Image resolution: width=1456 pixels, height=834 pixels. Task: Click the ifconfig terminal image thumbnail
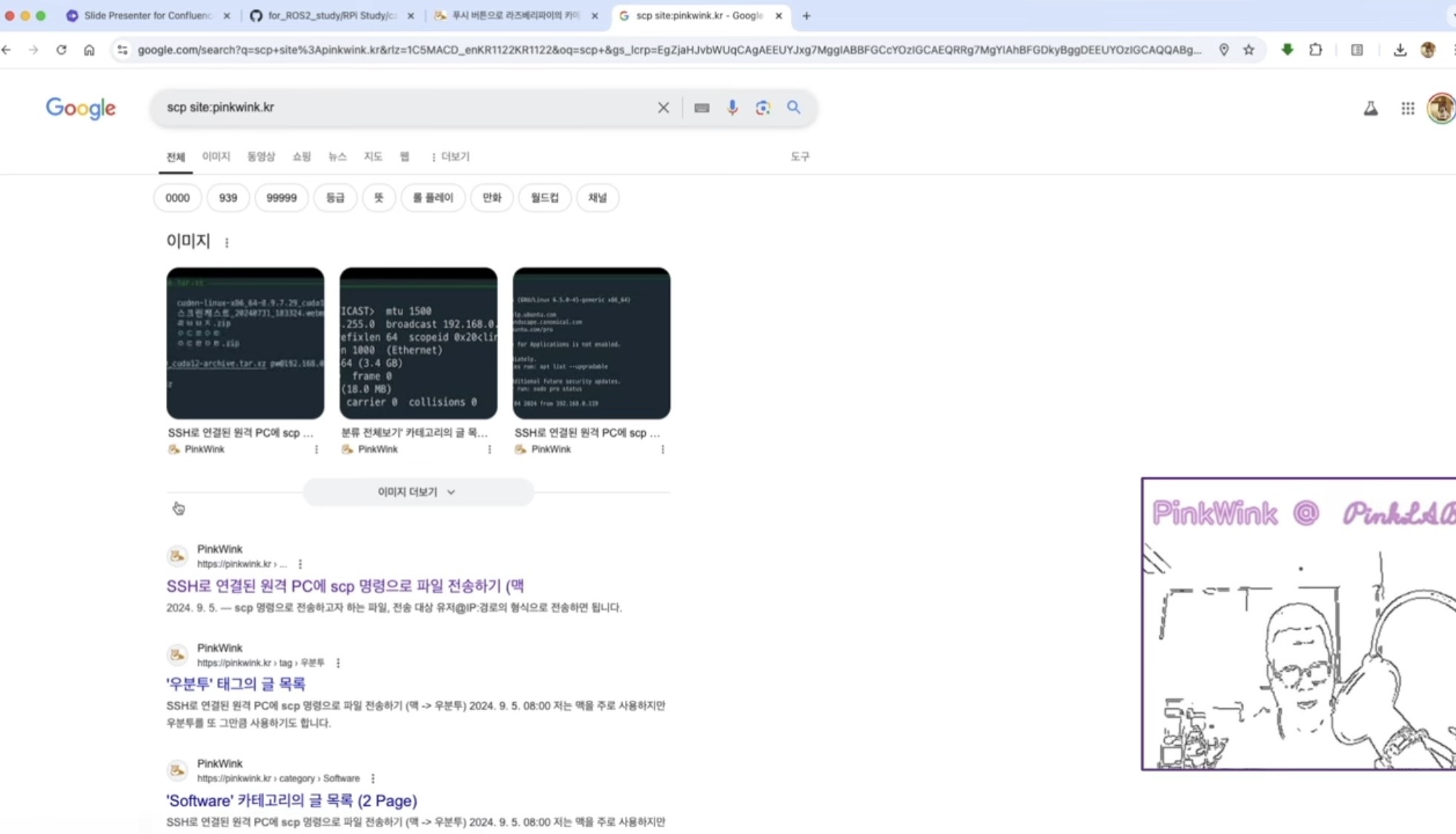[418, 343]
